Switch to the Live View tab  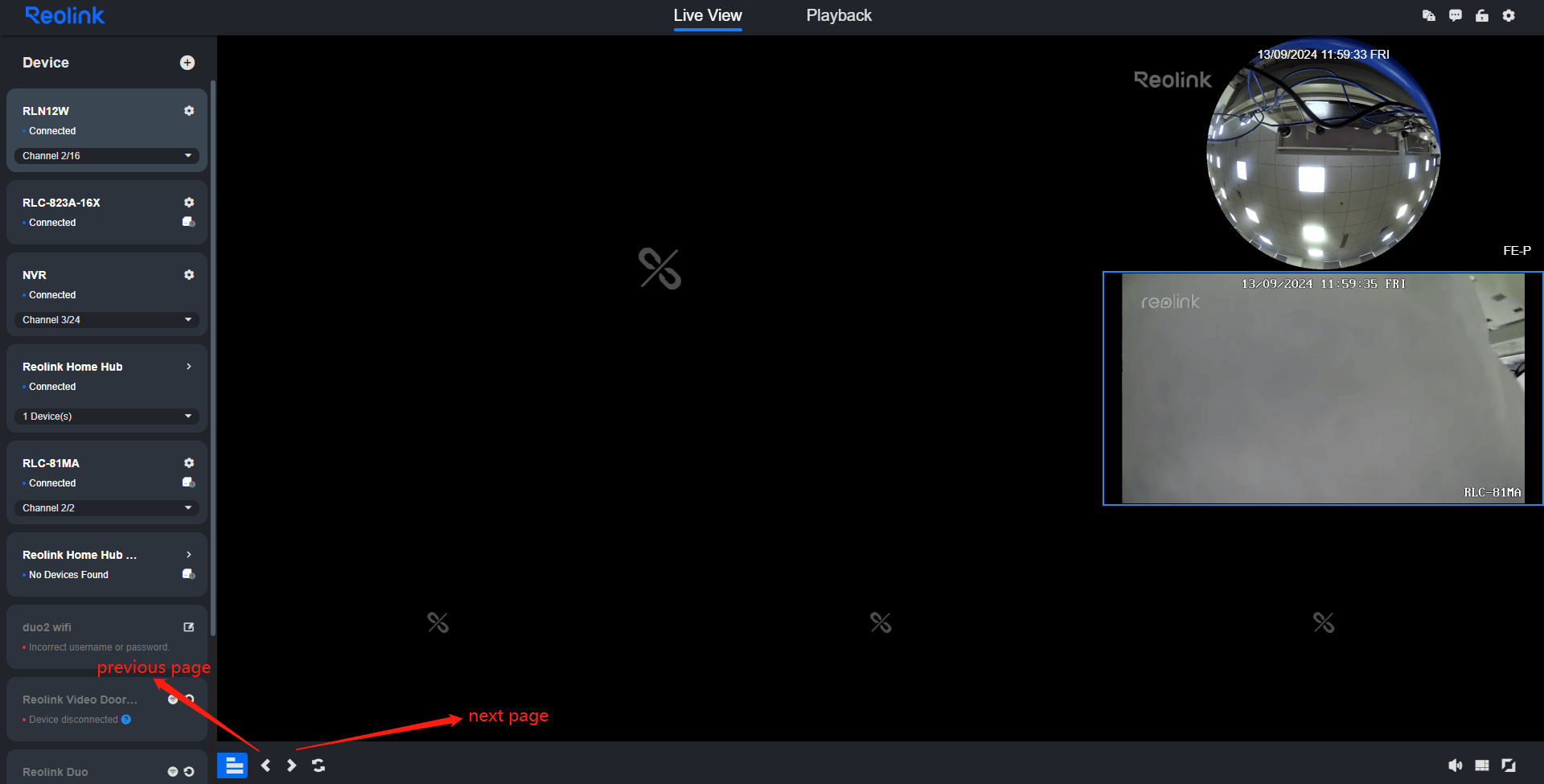click(x=708, y=15)
